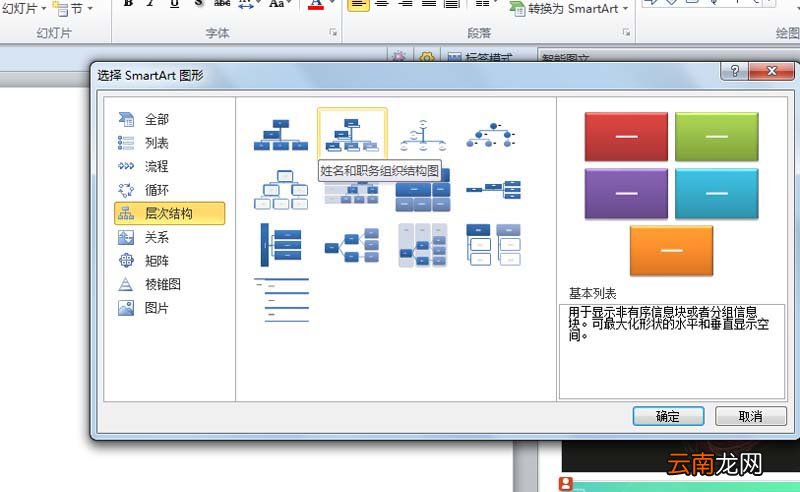Toggle the highlighted align left button
Image resolution: width=800 pixels, height=492 pixels.
[359, 5]
